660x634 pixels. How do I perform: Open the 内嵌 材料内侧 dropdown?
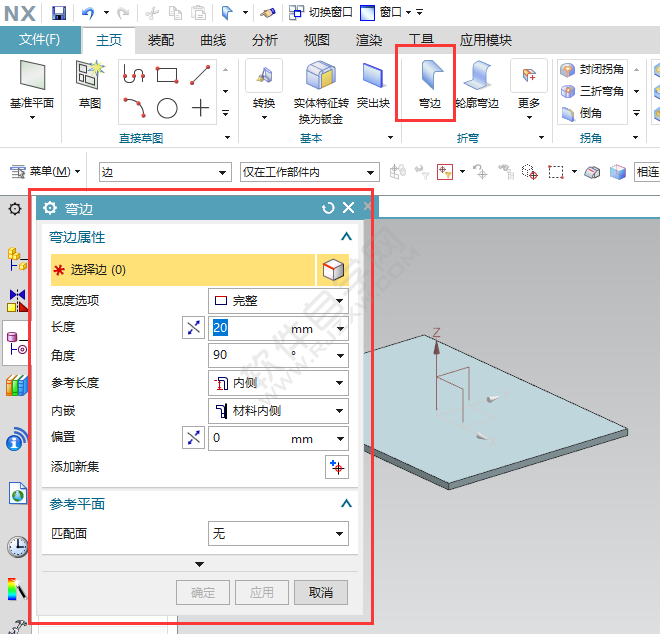[x=278, y=410]
